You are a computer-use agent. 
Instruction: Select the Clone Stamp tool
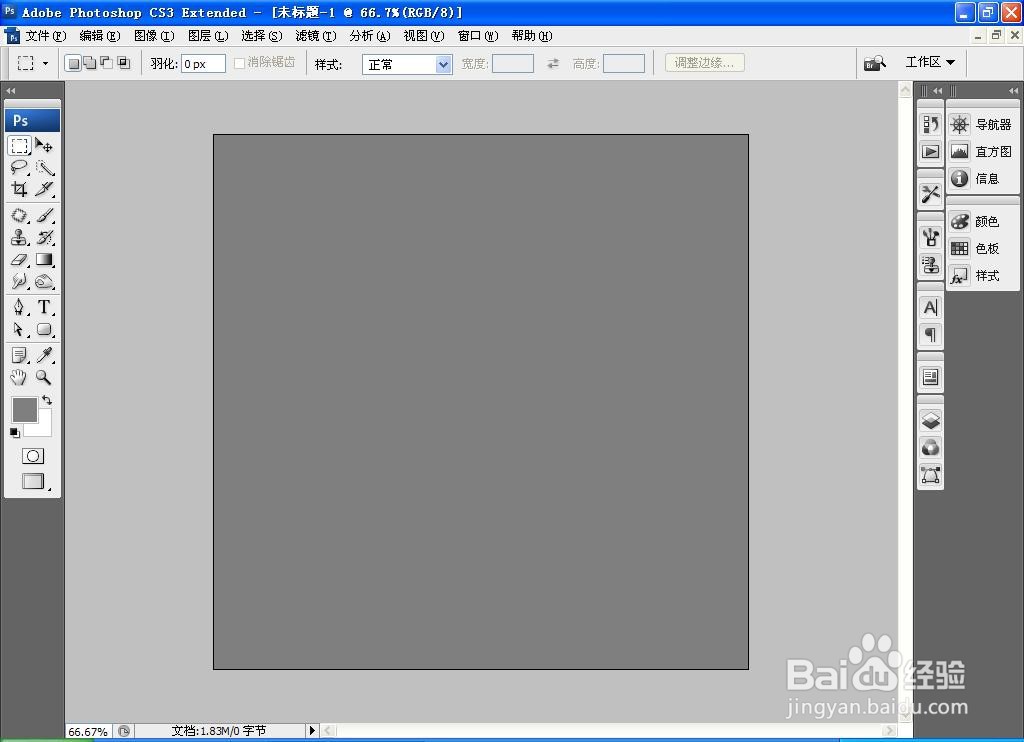click(20, 237)
